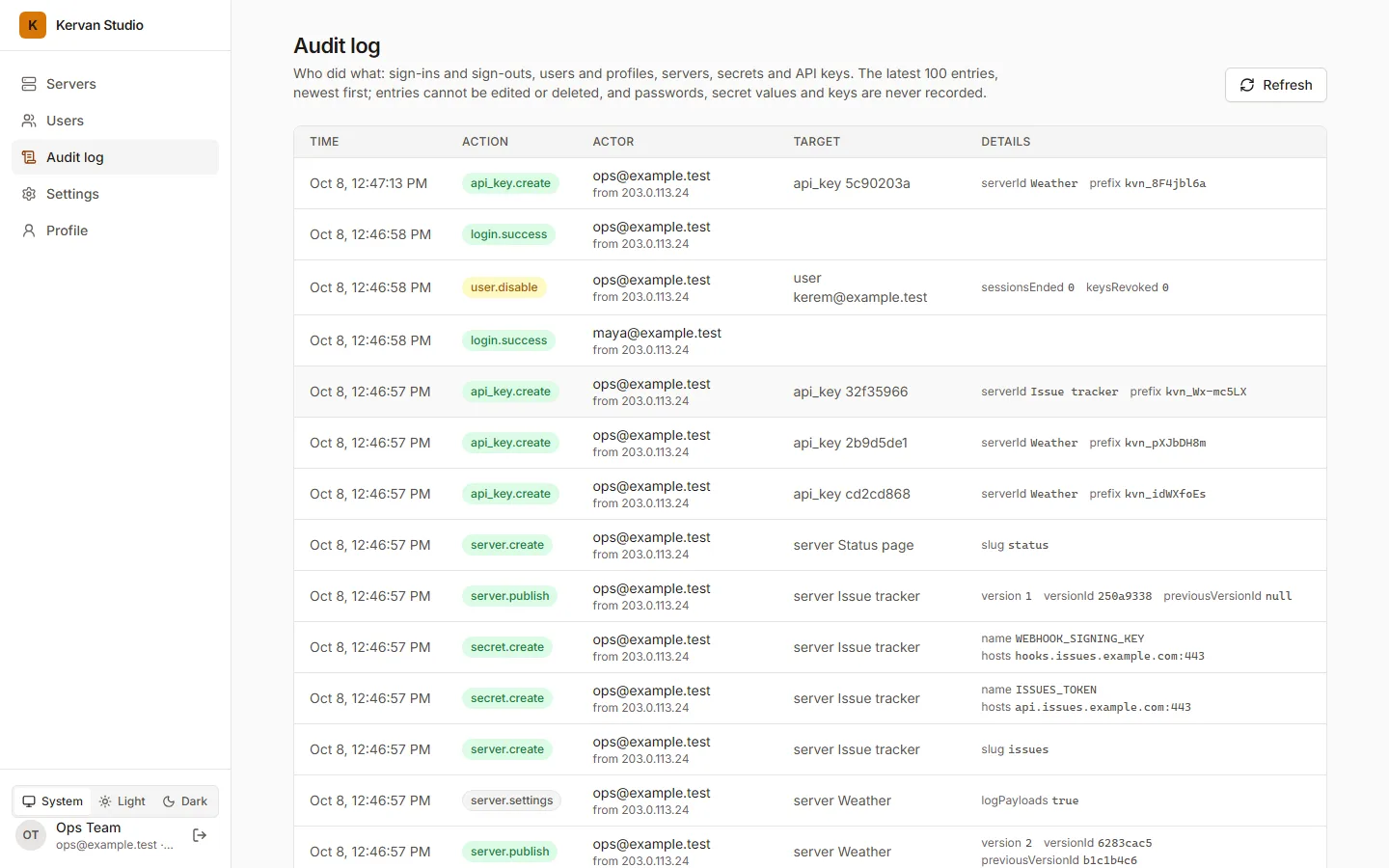The width and height of the screenshot is (1389, 868).
Task: Click the sign-out arrow icon beside Ops Team
Action: (x=200, y=835)
